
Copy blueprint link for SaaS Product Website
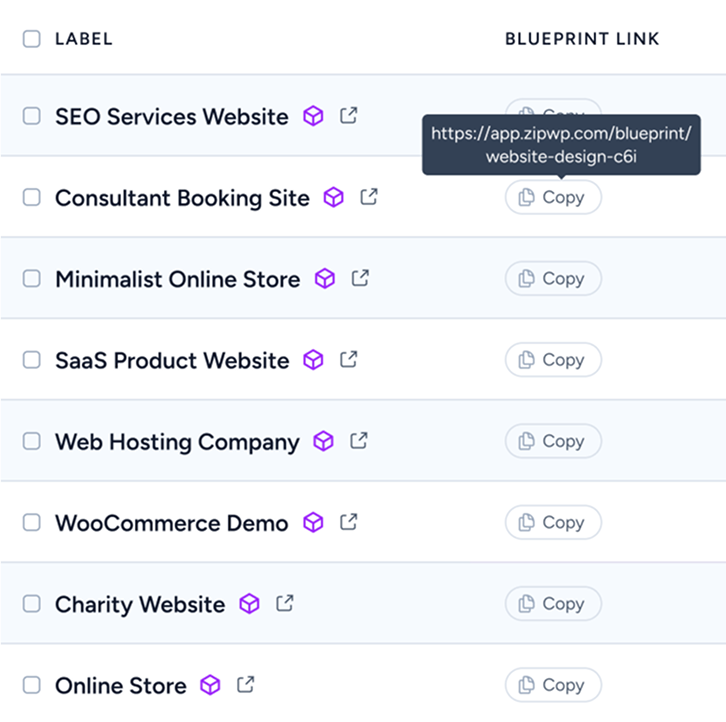coord(553,360)
